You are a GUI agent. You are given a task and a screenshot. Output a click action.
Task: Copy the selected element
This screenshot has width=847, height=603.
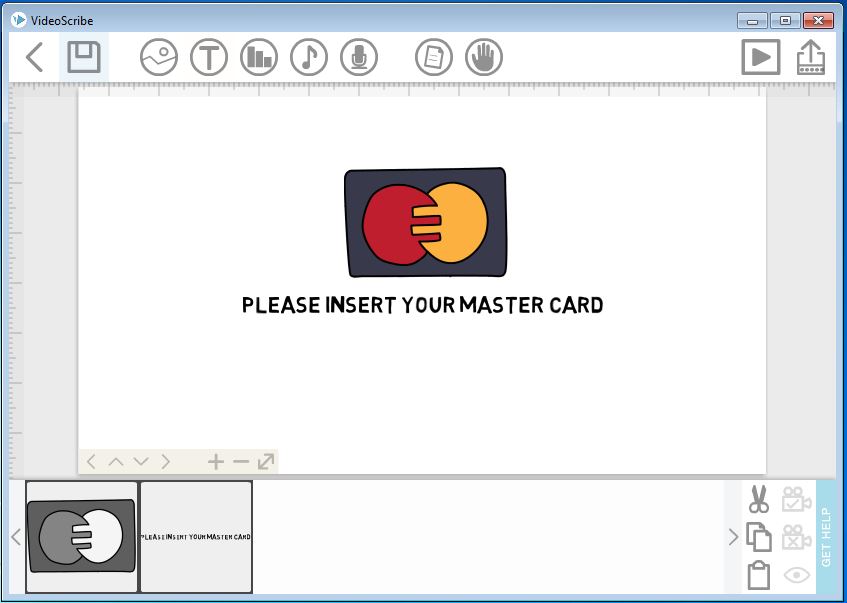coord(758,537)
